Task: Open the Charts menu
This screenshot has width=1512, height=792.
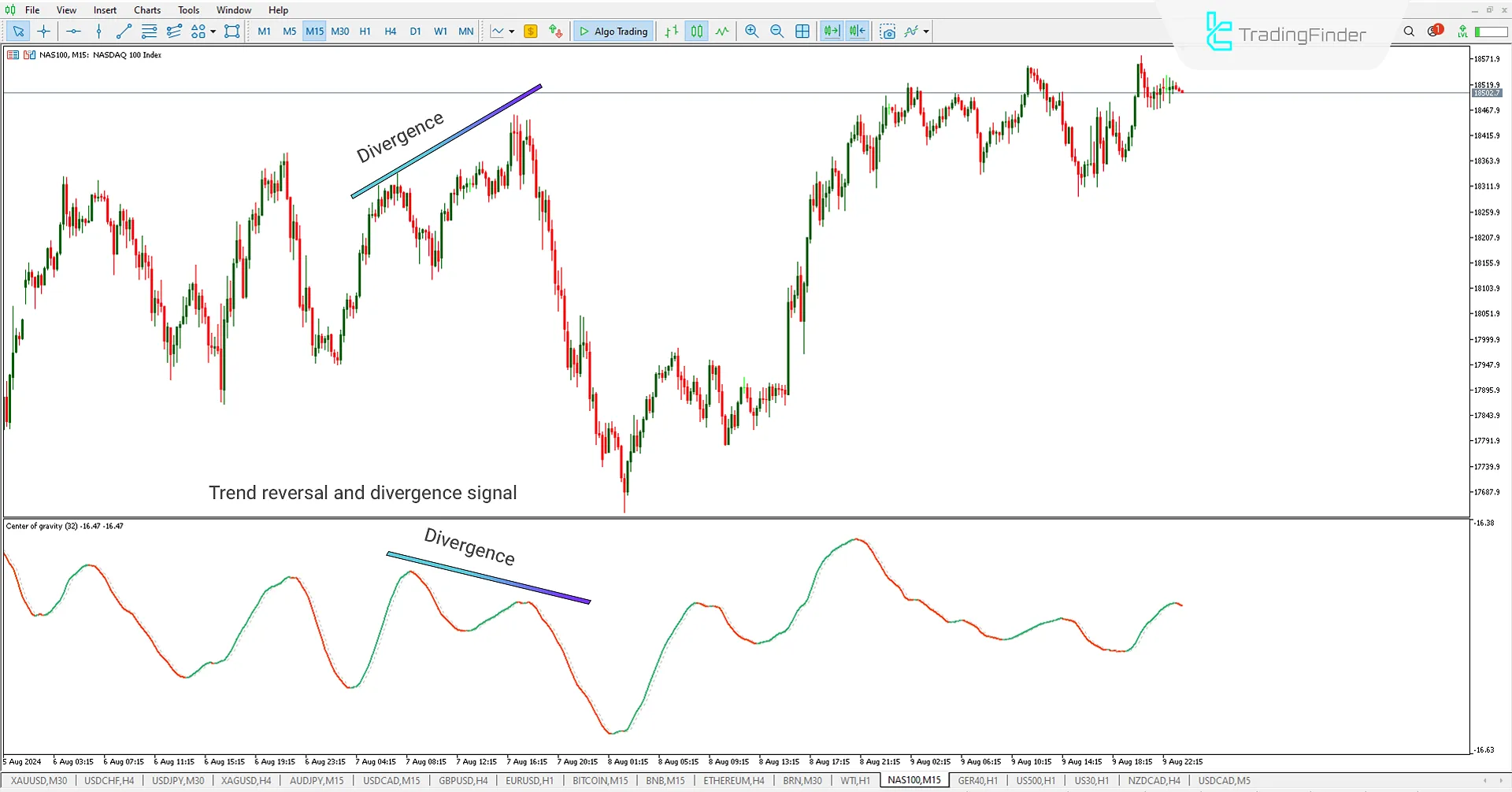Action: [x=146, y=9]
